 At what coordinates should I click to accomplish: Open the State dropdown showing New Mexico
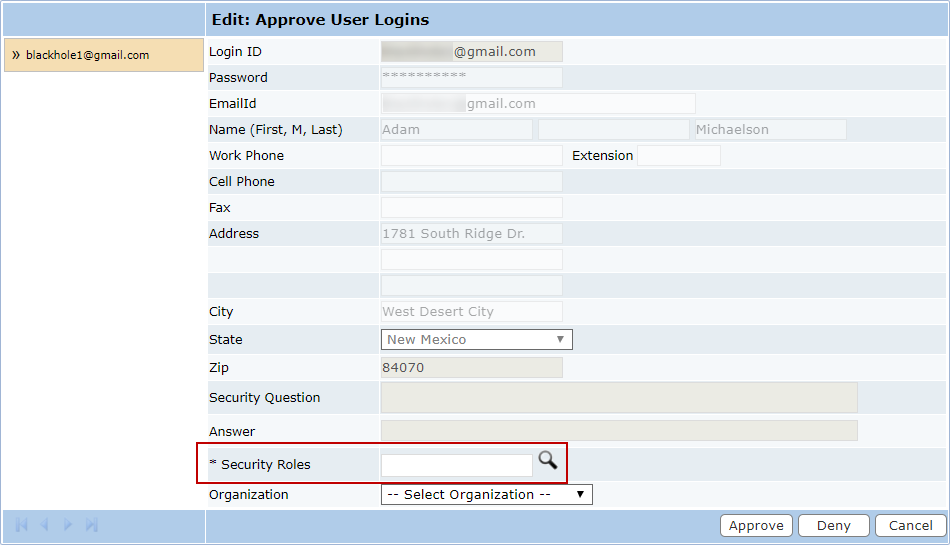tap(476, 340)
